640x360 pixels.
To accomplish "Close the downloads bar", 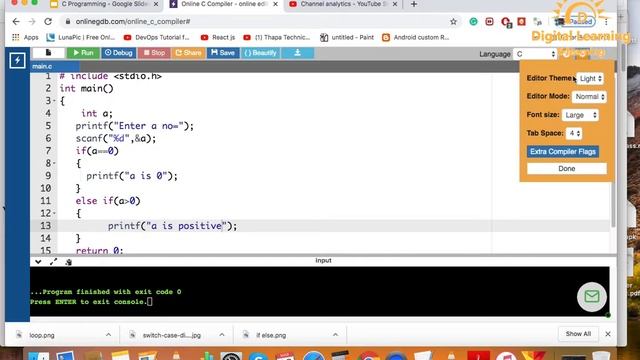I will coord(608,334).
